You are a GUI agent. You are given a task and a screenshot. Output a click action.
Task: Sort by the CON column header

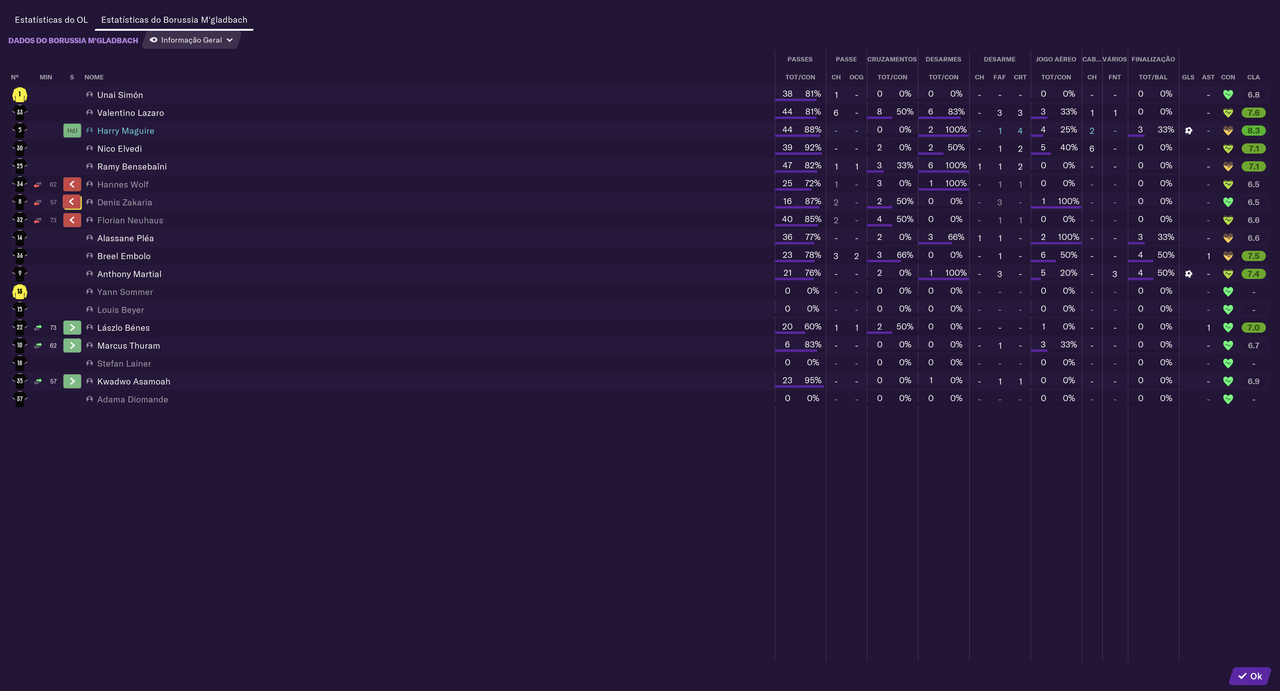coord(1228,77)
